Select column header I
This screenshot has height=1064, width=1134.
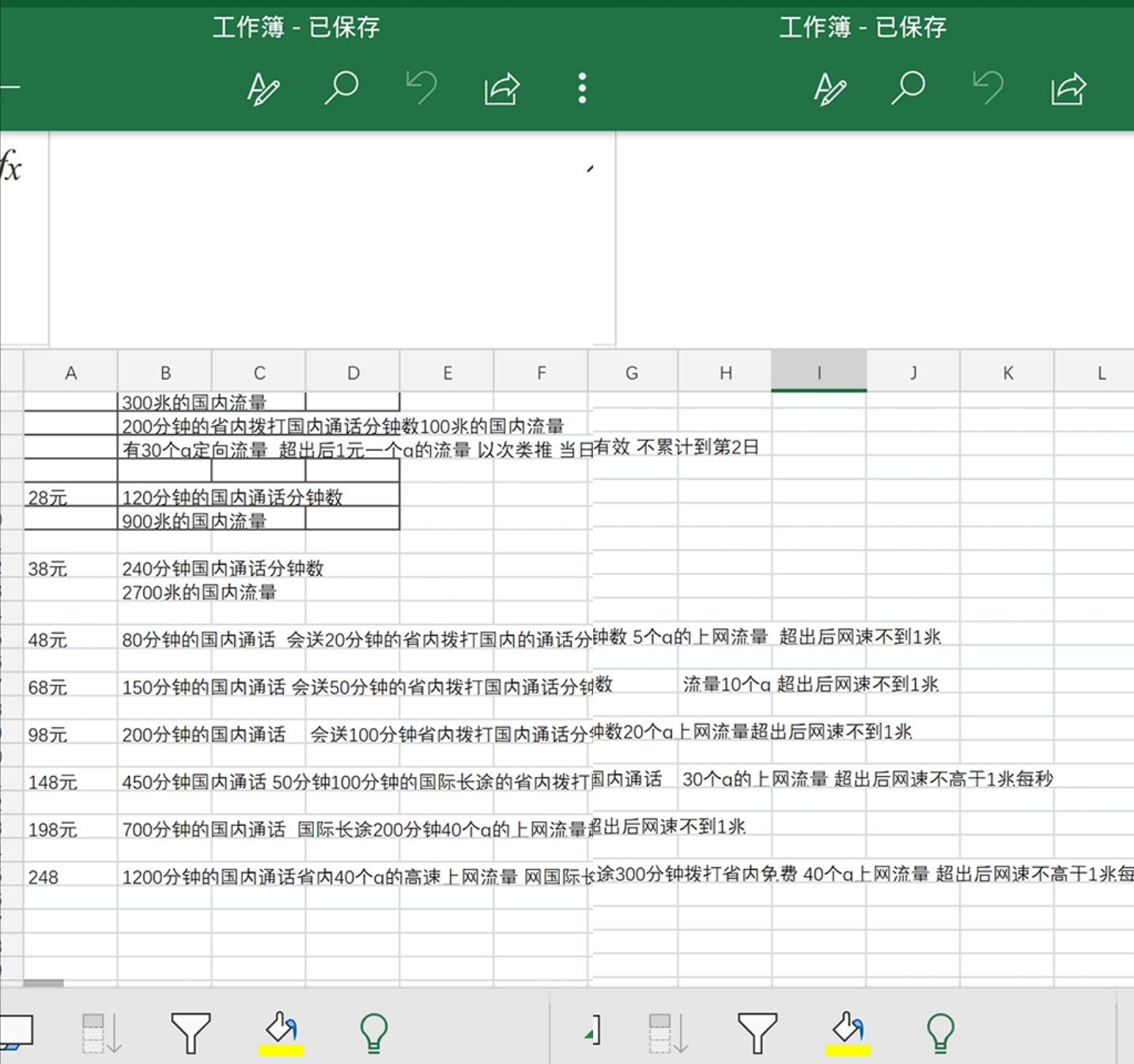coord(818,372)
